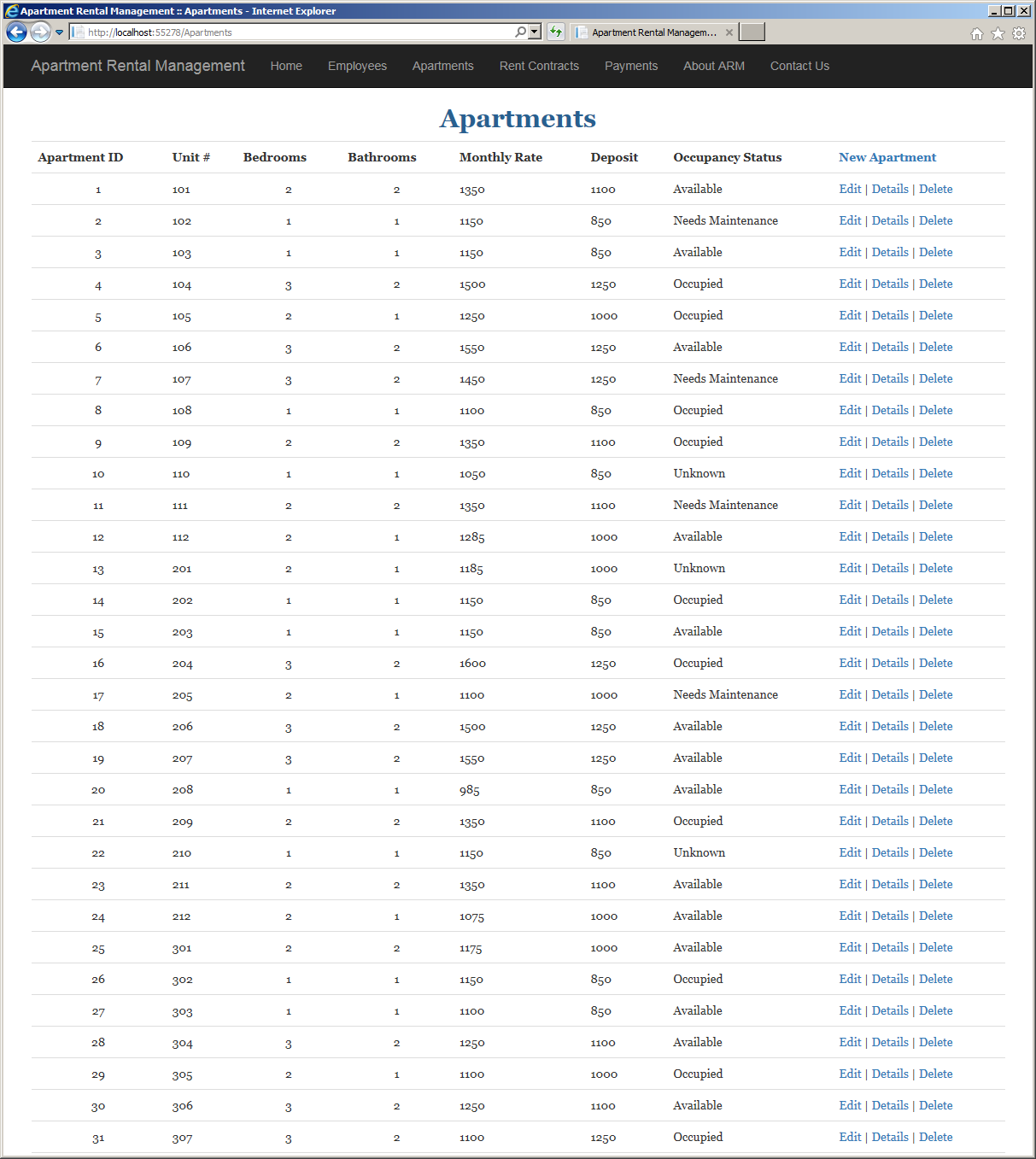Open the Employees menu item
The height and width of the screenshot is (1159, 1036).
(357, 66)
